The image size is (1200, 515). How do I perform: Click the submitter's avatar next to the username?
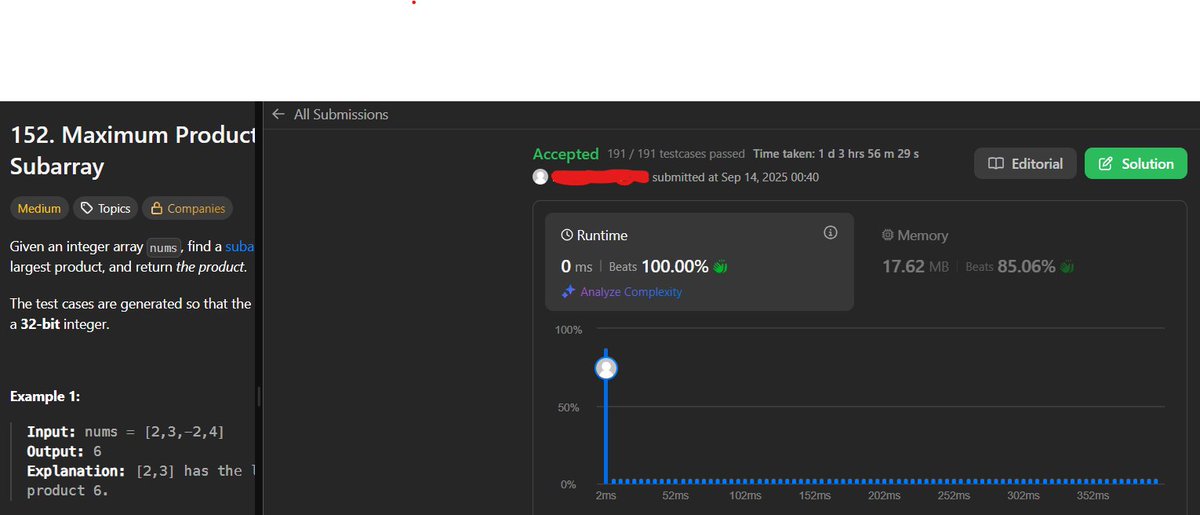(x=540, y=177)
